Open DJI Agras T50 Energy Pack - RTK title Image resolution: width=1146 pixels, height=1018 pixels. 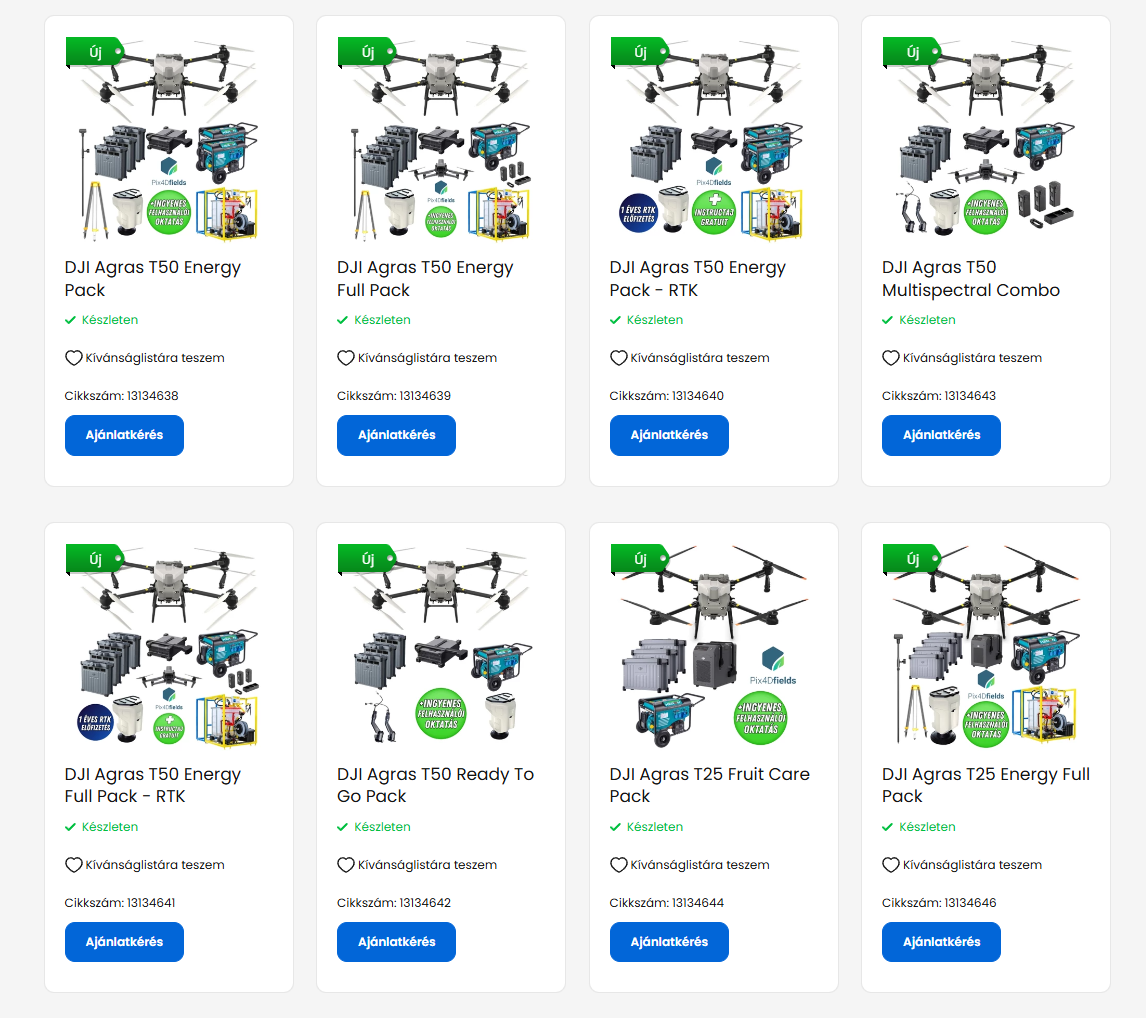pos(697,279)
